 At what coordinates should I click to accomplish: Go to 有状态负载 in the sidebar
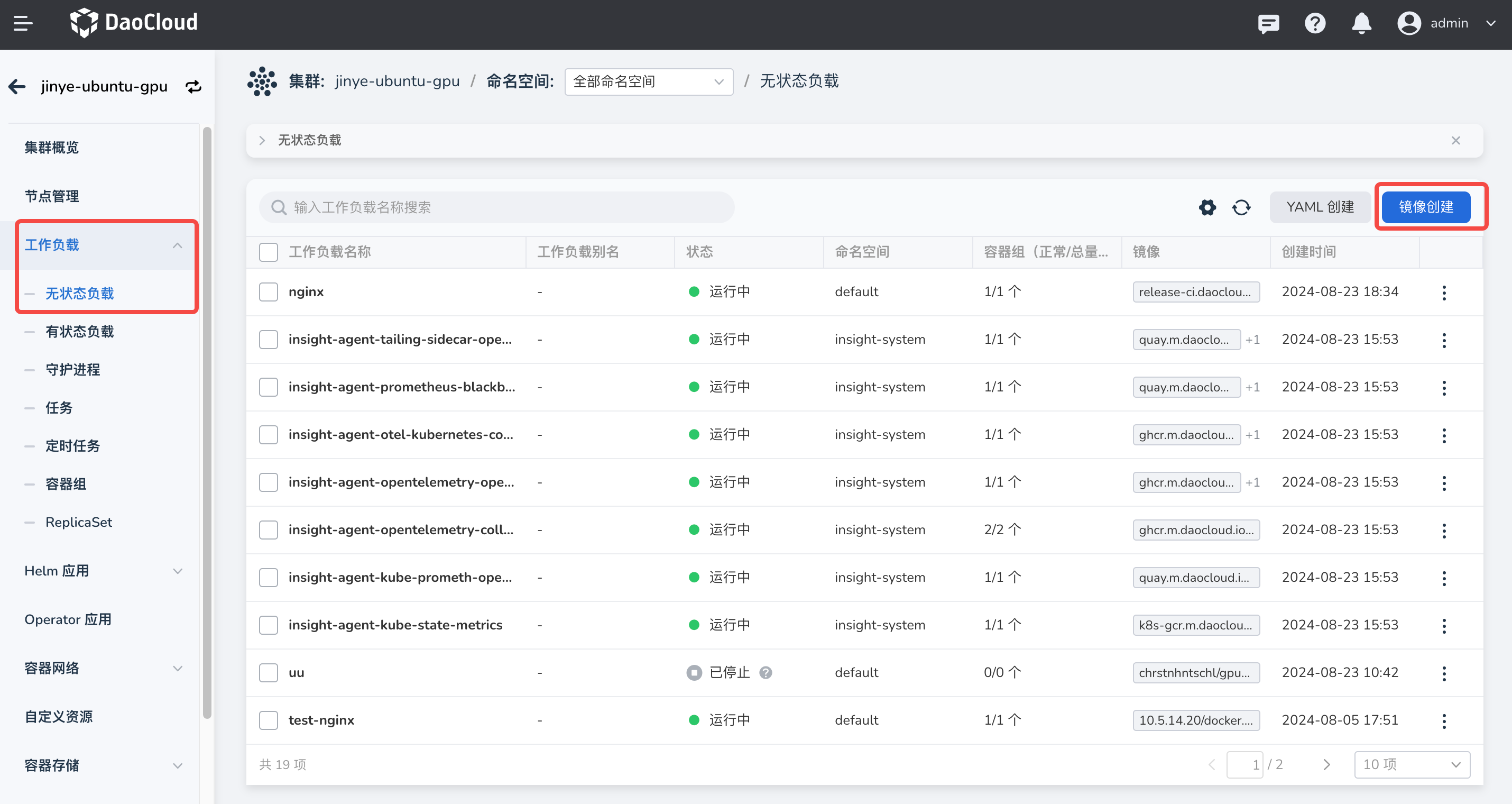click(80, 332)
